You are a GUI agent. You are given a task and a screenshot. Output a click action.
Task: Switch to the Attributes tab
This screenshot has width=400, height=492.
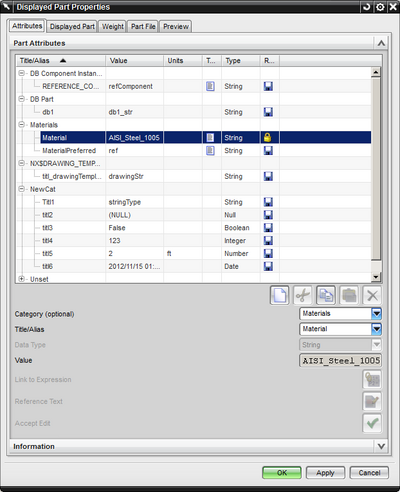point(27,26)
